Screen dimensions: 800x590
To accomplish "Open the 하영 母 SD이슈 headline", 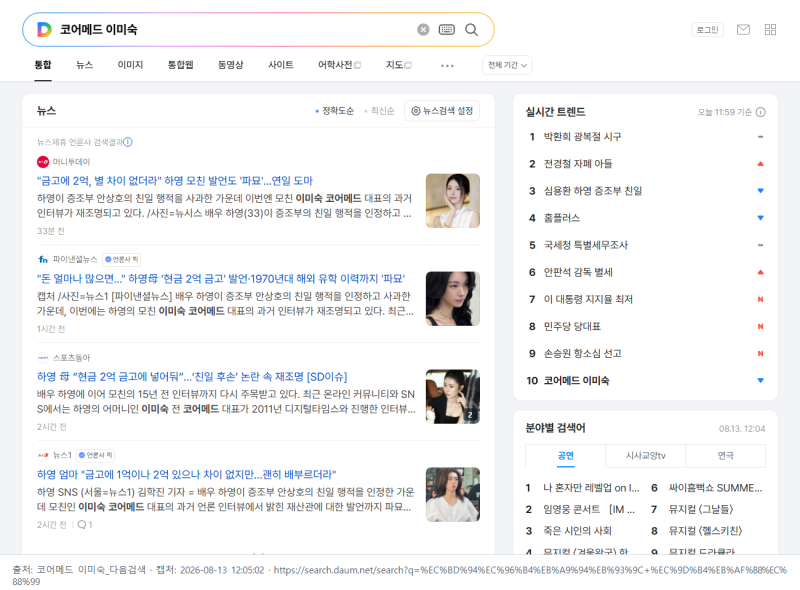I will [x=192, y=377].
